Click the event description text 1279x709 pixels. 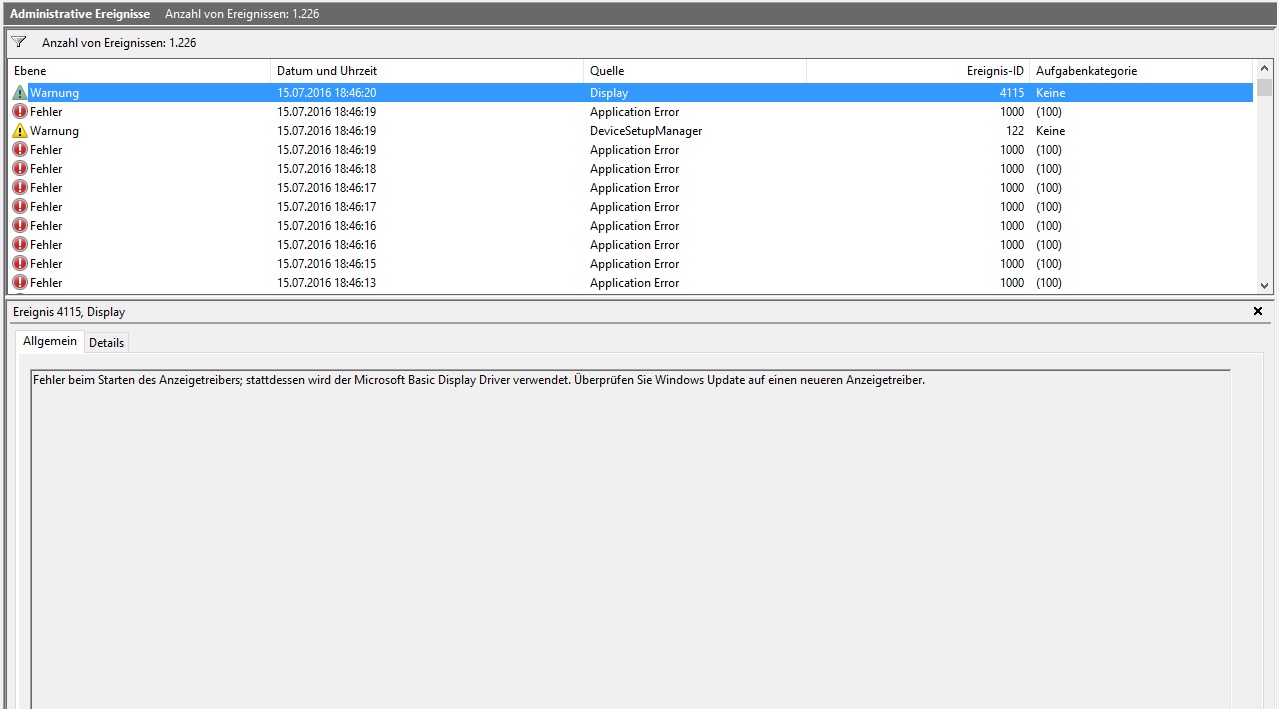click(479, 380)
